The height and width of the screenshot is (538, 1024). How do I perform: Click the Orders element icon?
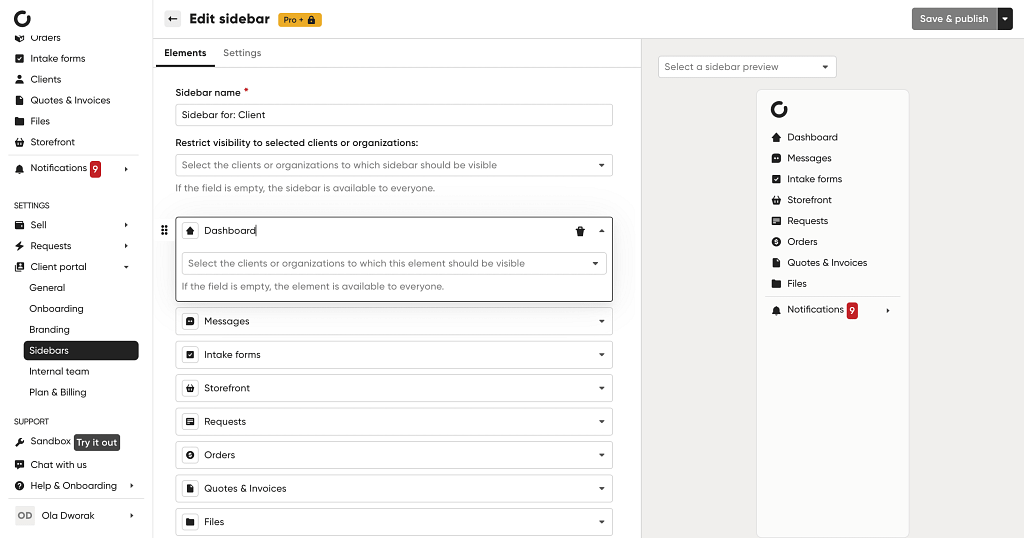pos(190,455)
